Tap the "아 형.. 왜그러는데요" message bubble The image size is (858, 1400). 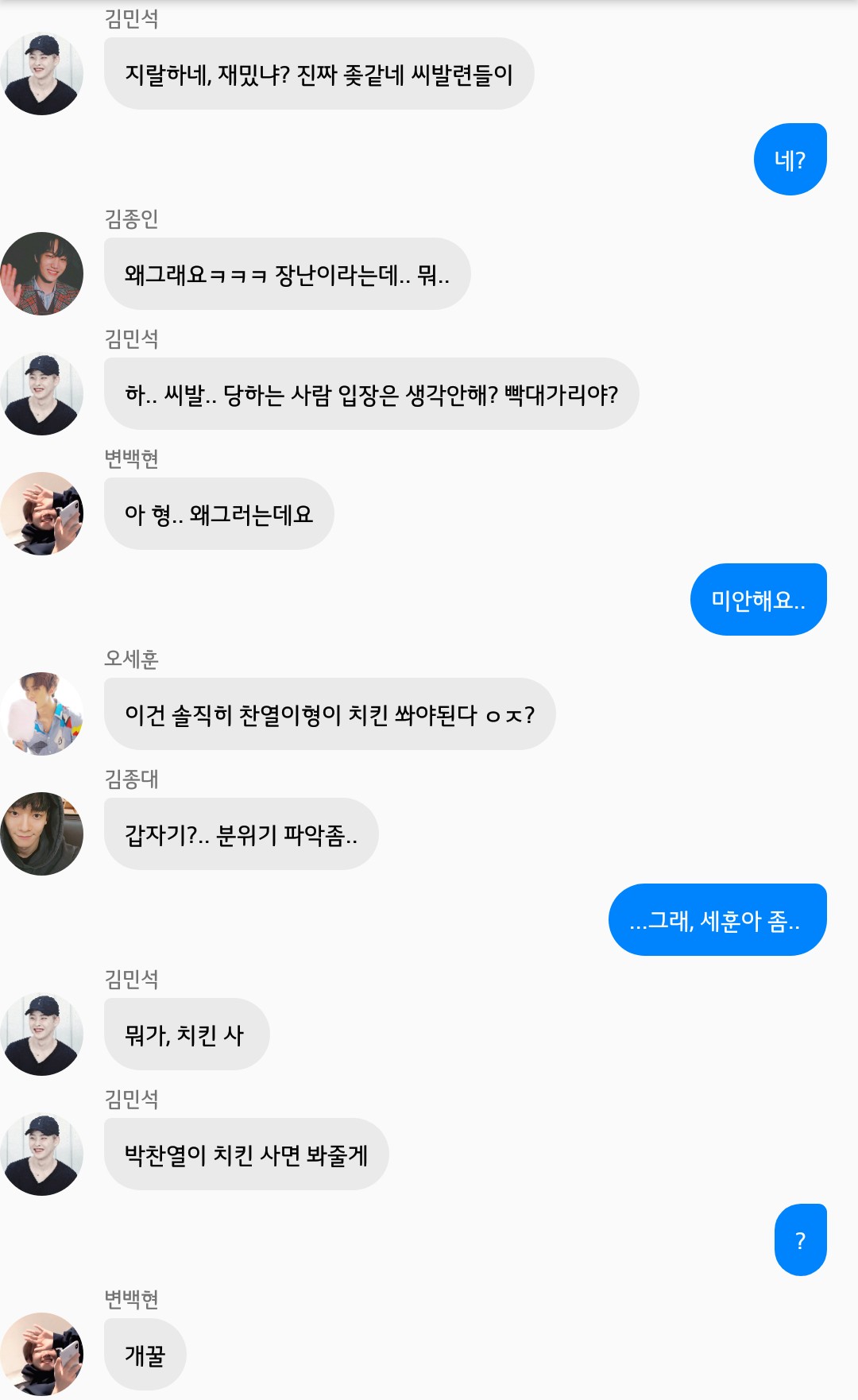pyautogui.click(x=218, y=513)
